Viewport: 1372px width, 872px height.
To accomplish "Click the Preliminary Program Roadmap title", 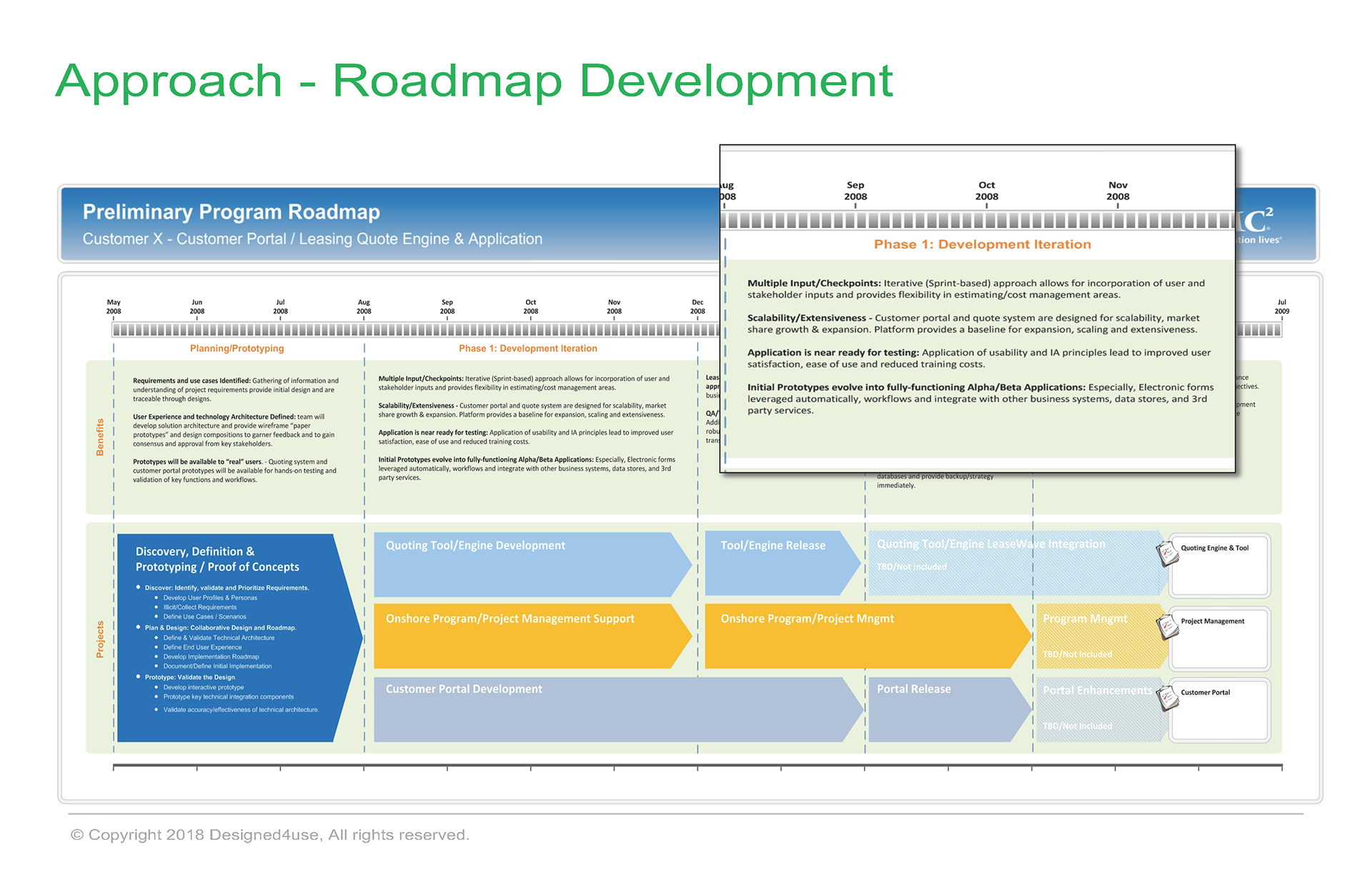I will click(x=231, y=212).
